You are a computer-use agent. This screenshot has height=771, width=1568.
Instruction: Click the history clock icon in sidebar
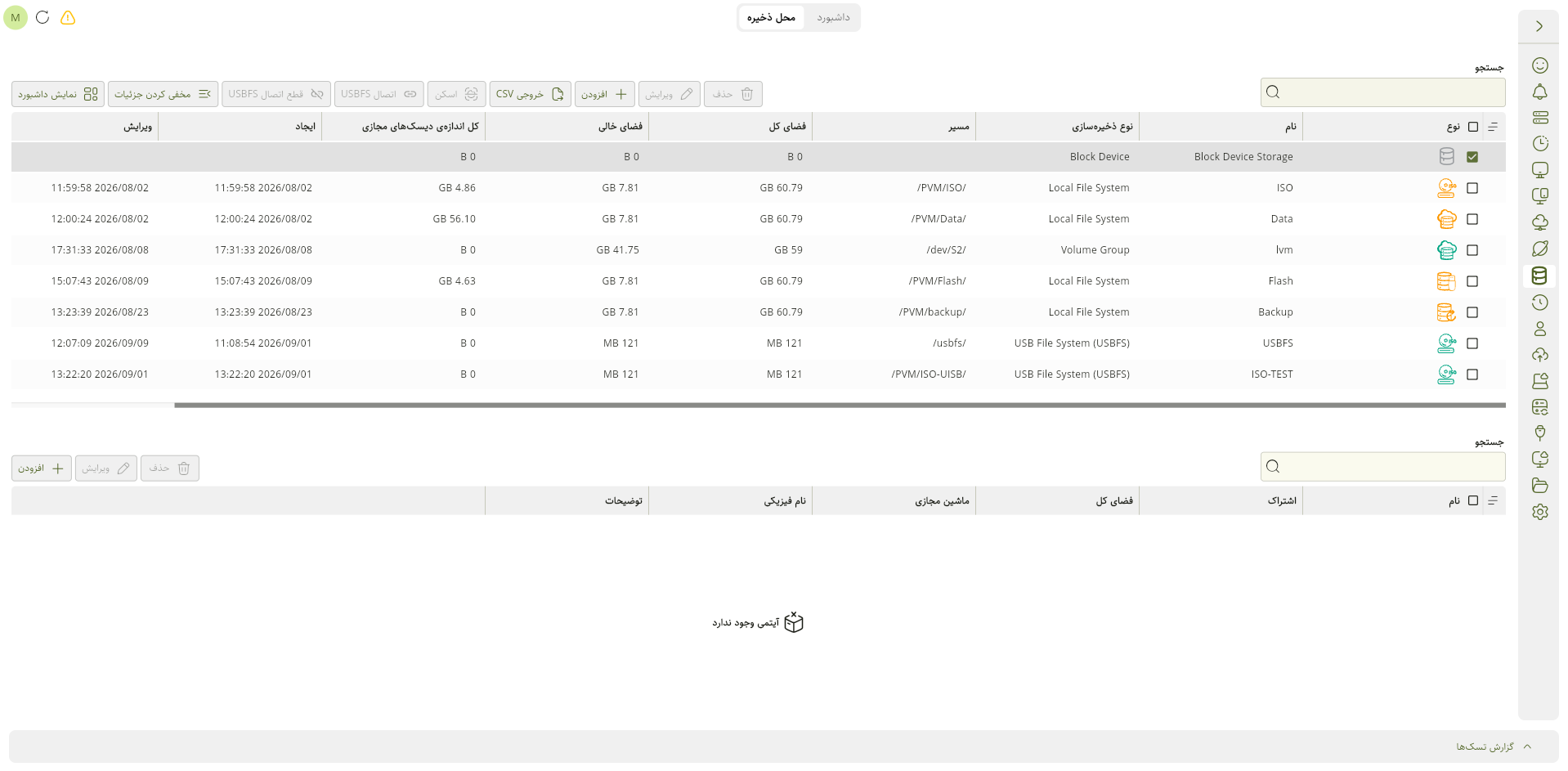point(1539,303)
